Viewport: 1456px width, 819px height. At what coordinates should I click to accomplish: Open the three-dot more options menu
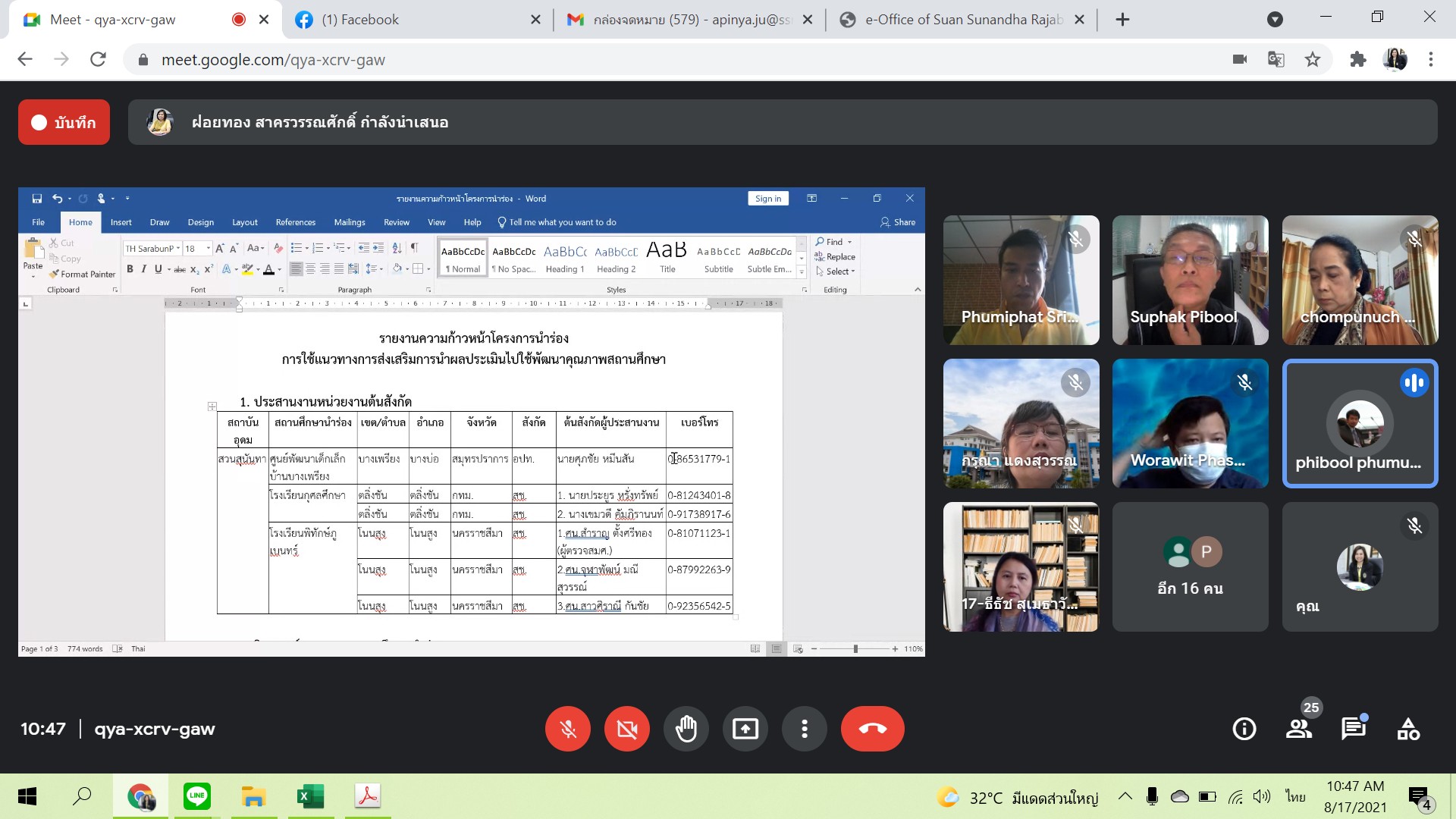[804, 729]
